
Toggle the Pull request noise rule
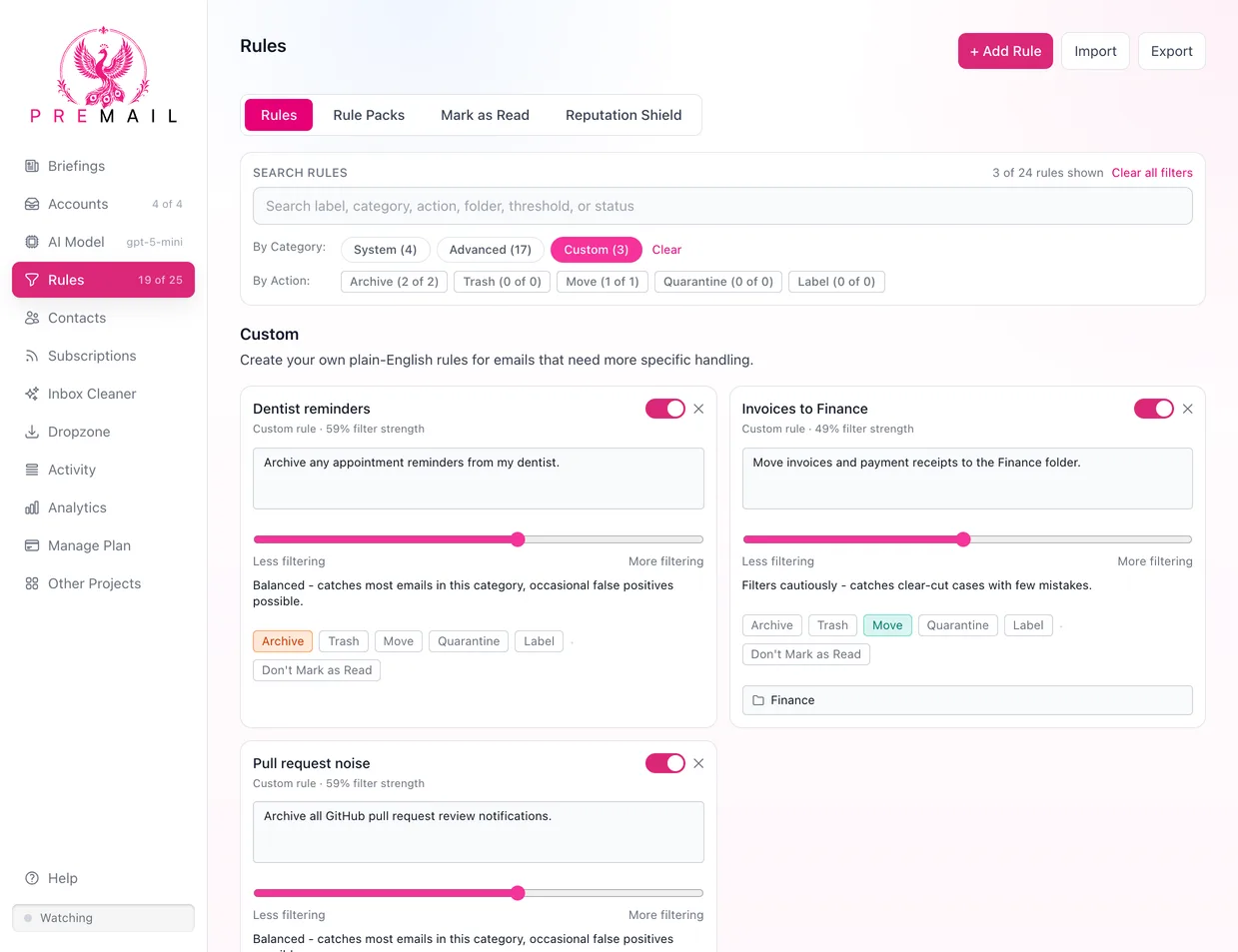(665, 763)
